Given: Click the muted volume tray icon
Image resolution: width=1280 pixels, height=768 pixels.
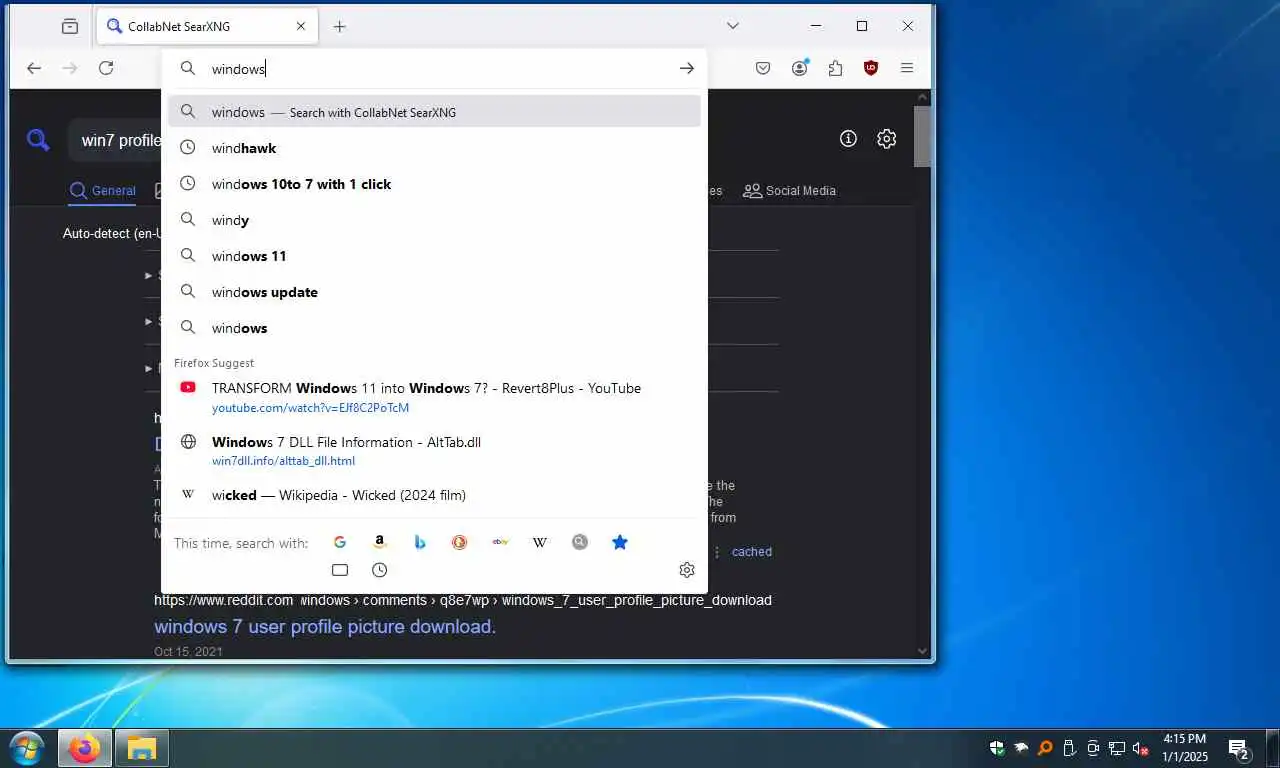Looking at the screenshot, I should (x=1141, y=748).
